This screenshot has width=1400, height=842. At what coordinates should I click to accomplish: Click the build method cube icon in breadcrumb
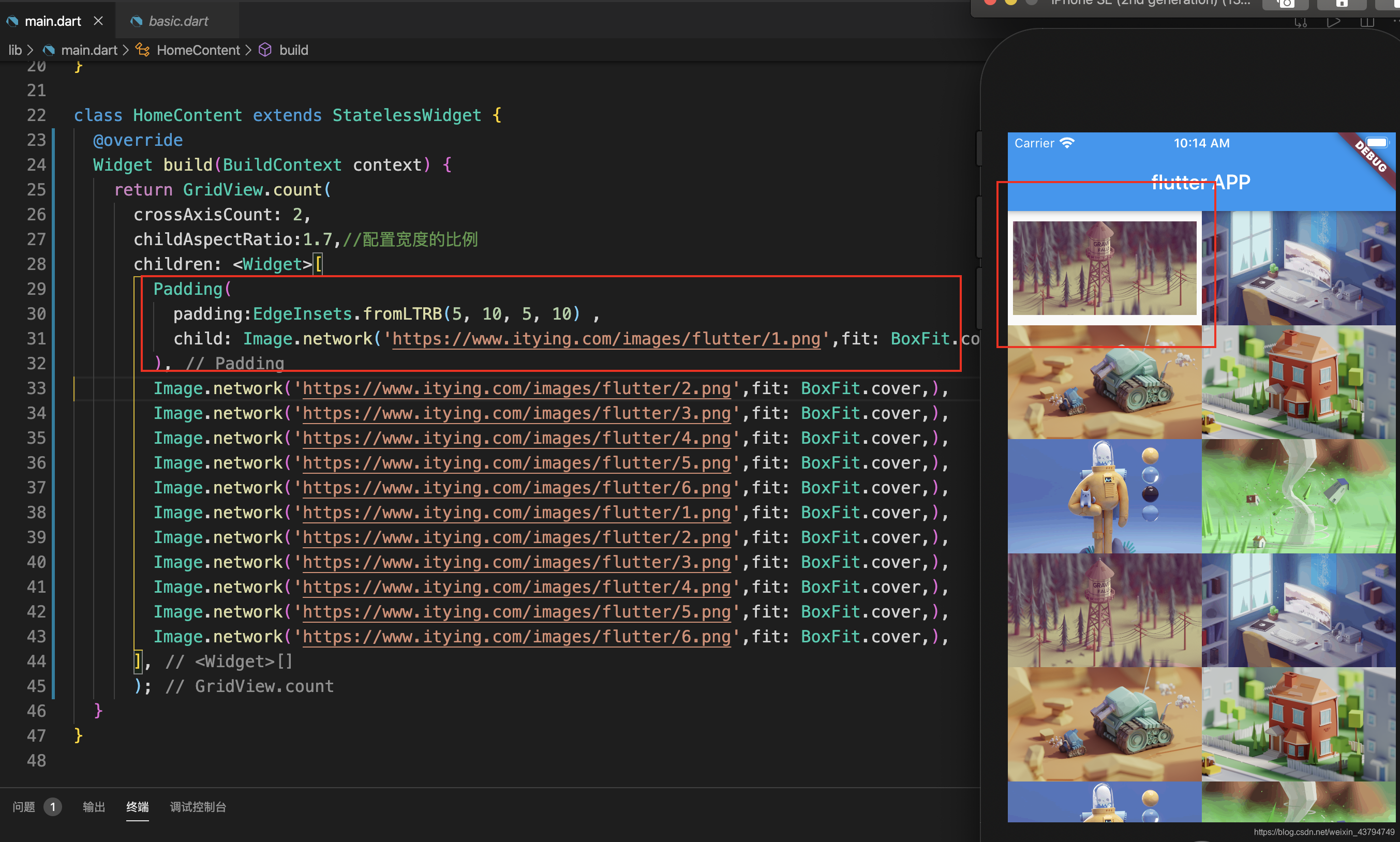tap(265, 51)
